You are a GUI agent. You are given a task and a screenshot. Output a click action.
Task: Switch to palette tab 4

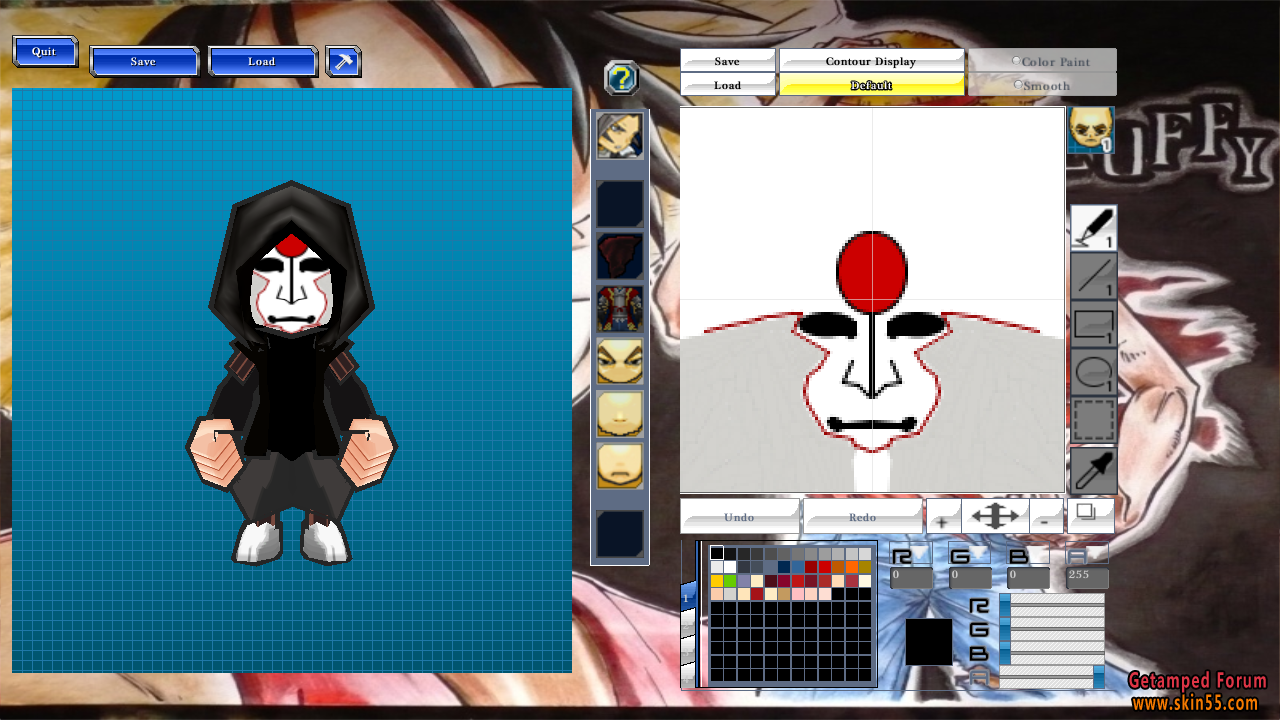click(687, 676)
